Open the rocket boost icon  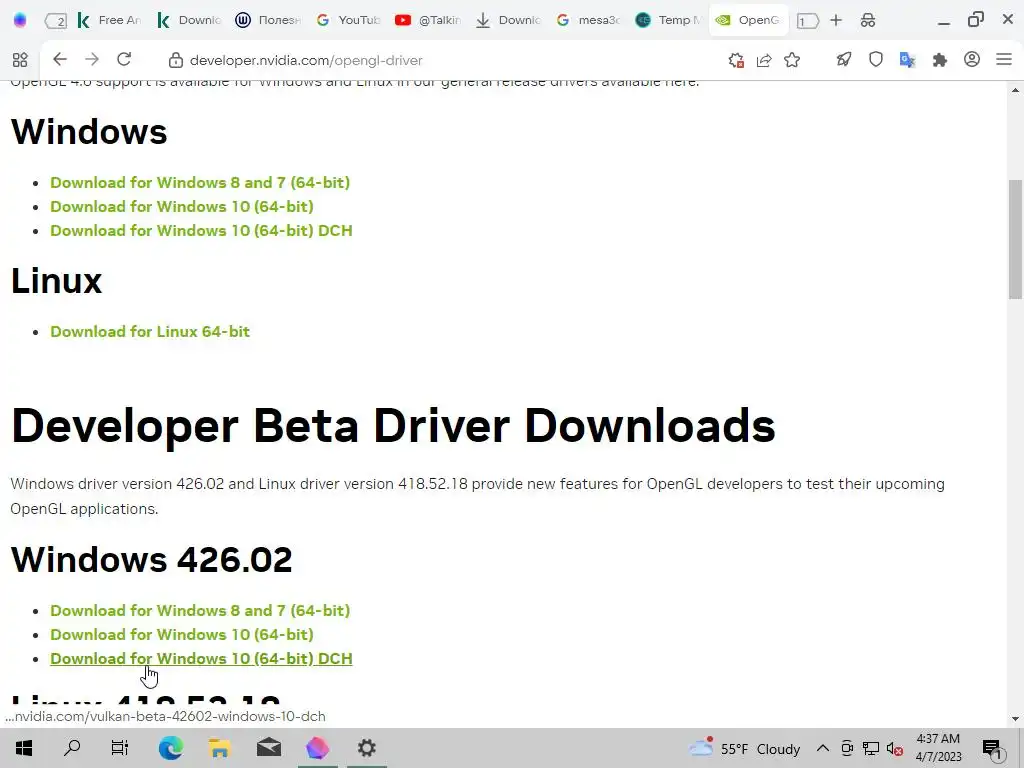[x=844, y=60]
